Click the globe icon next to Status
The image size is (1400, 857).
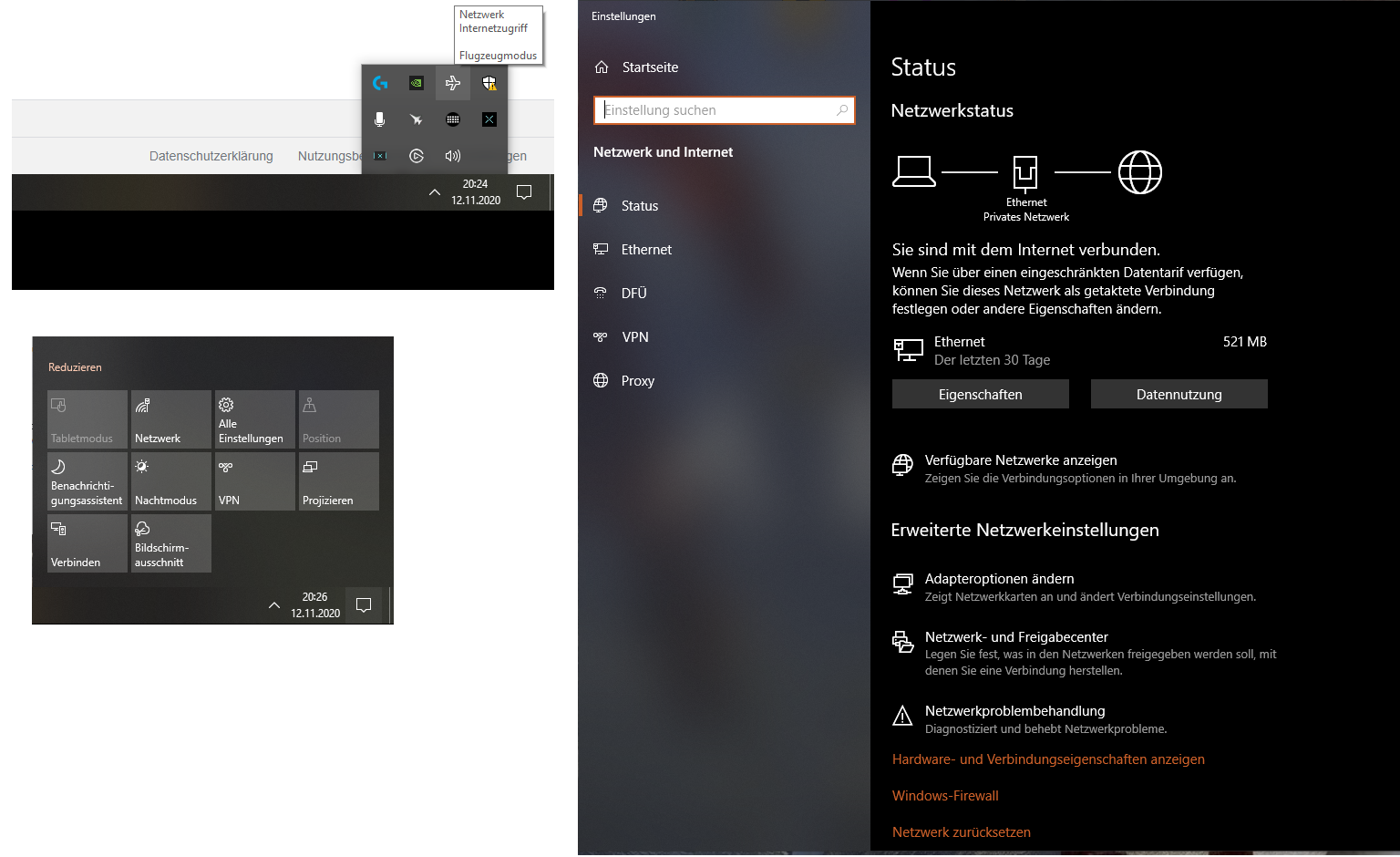pyautogui.click(x=601, y=206)
